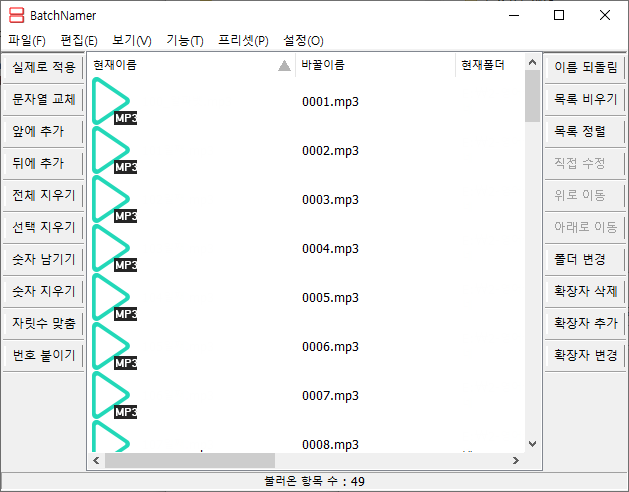Click the vertical scrollbar up arrow
The width and height of the screenshot is (629, 492).
point(532,62)
